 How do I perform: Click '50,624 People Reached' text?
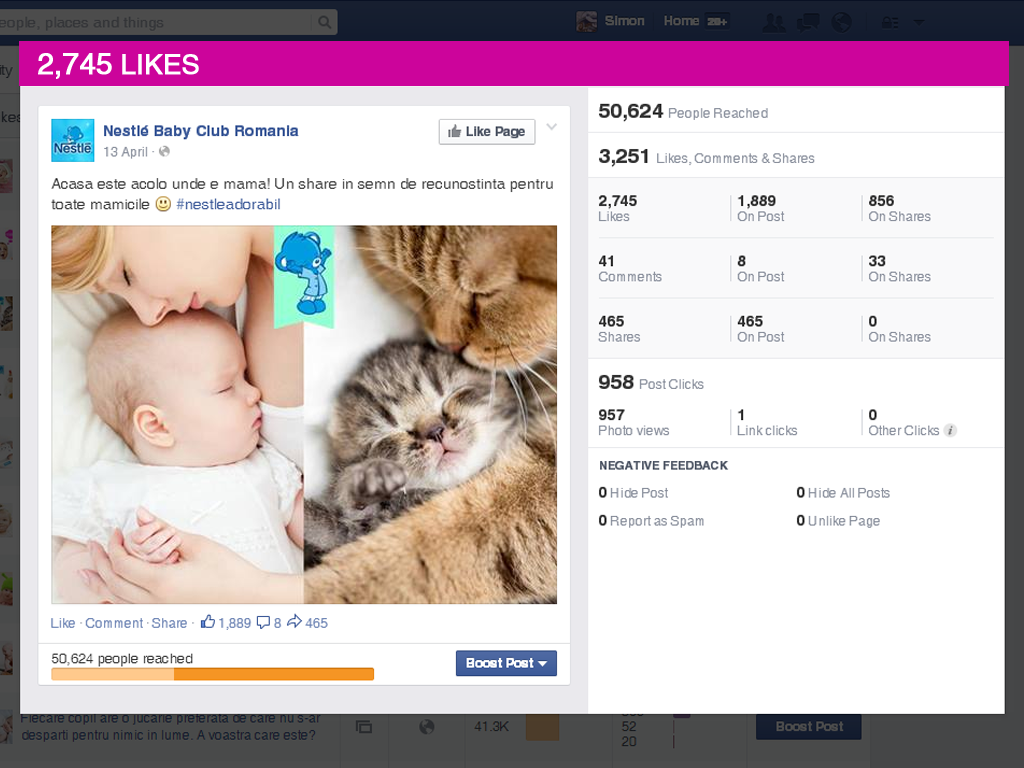click(x=683, y=112)
